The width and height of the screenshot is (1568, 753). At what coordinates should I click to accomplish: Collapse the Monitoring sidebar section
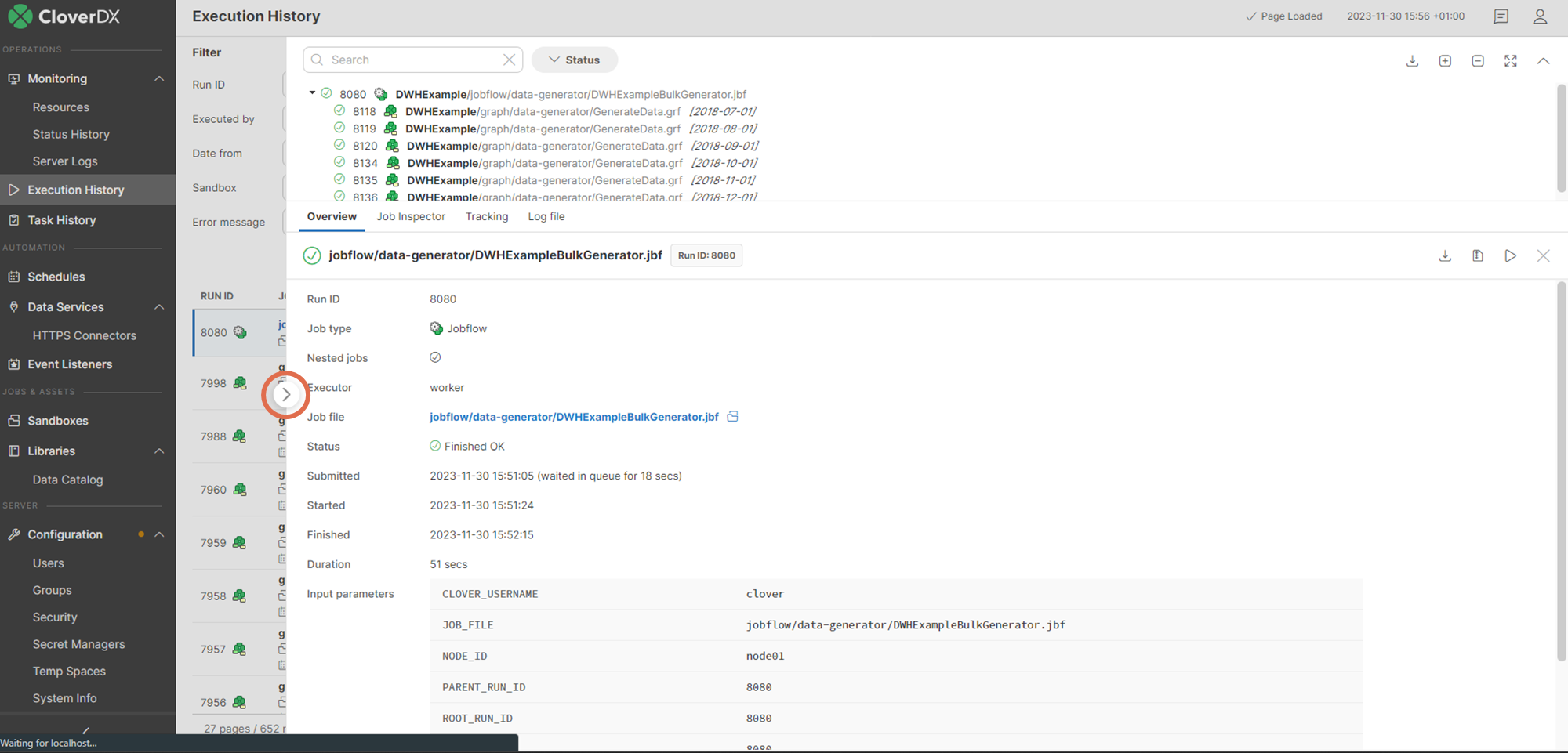[159, 78]
